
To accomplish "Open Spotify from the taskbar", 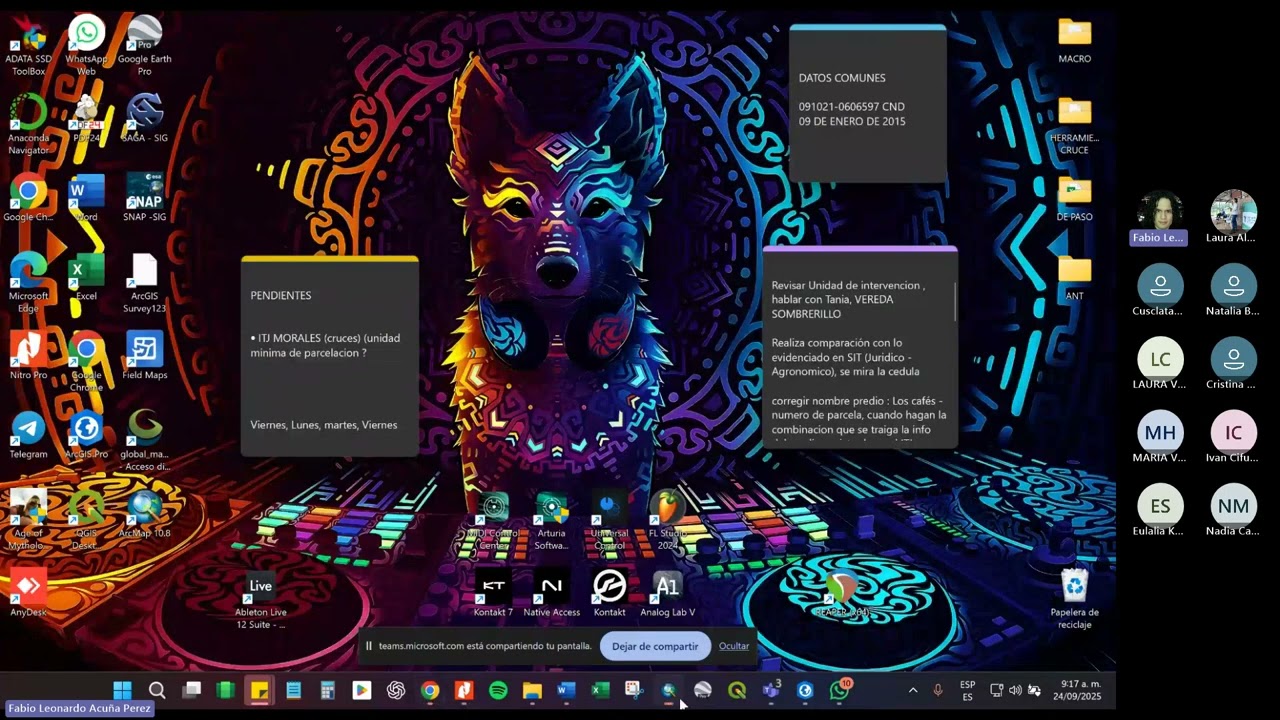I will 498,690.
